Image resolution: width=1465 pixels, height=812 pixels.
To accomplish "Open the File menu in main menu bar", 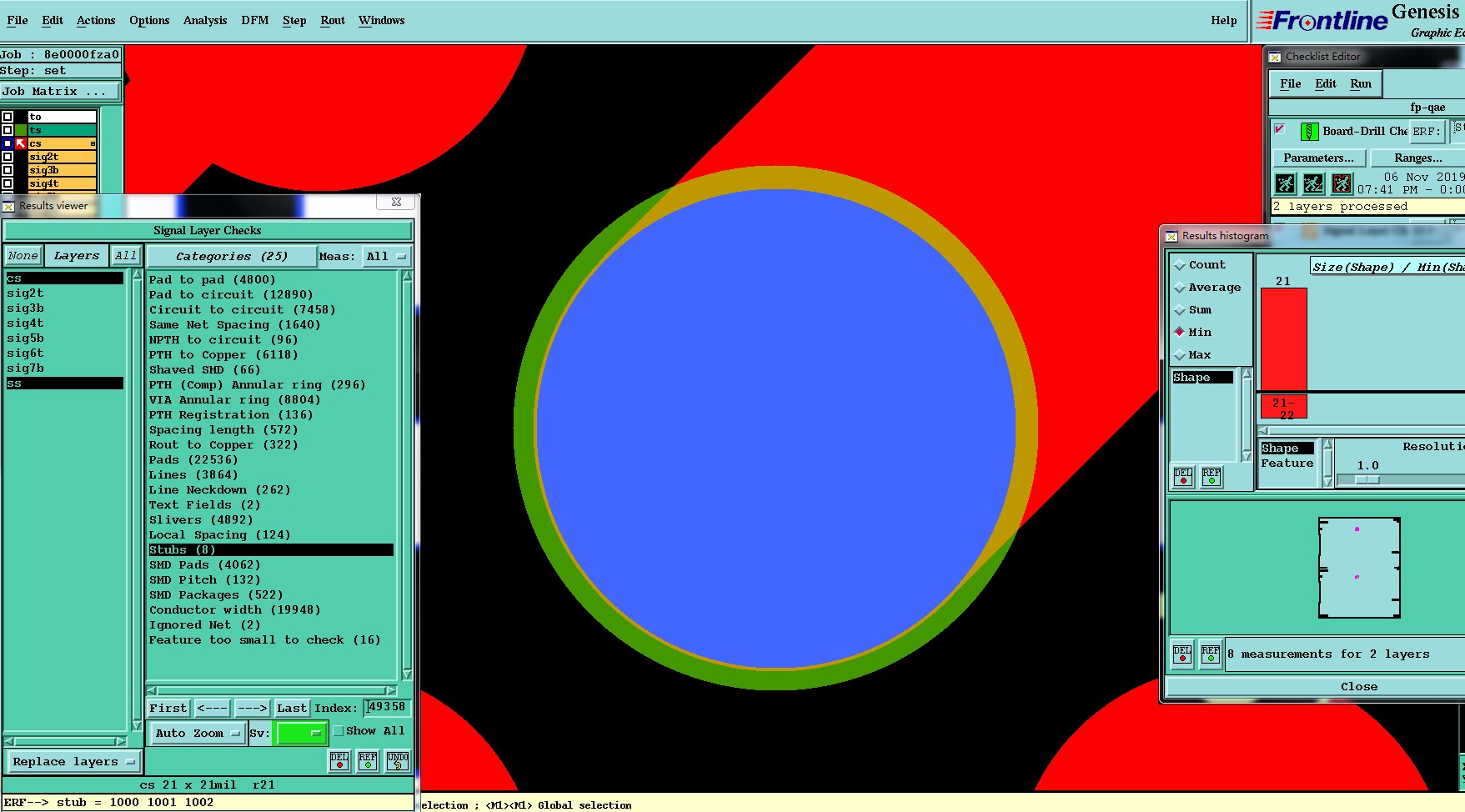I will click(x=18, y=20).
